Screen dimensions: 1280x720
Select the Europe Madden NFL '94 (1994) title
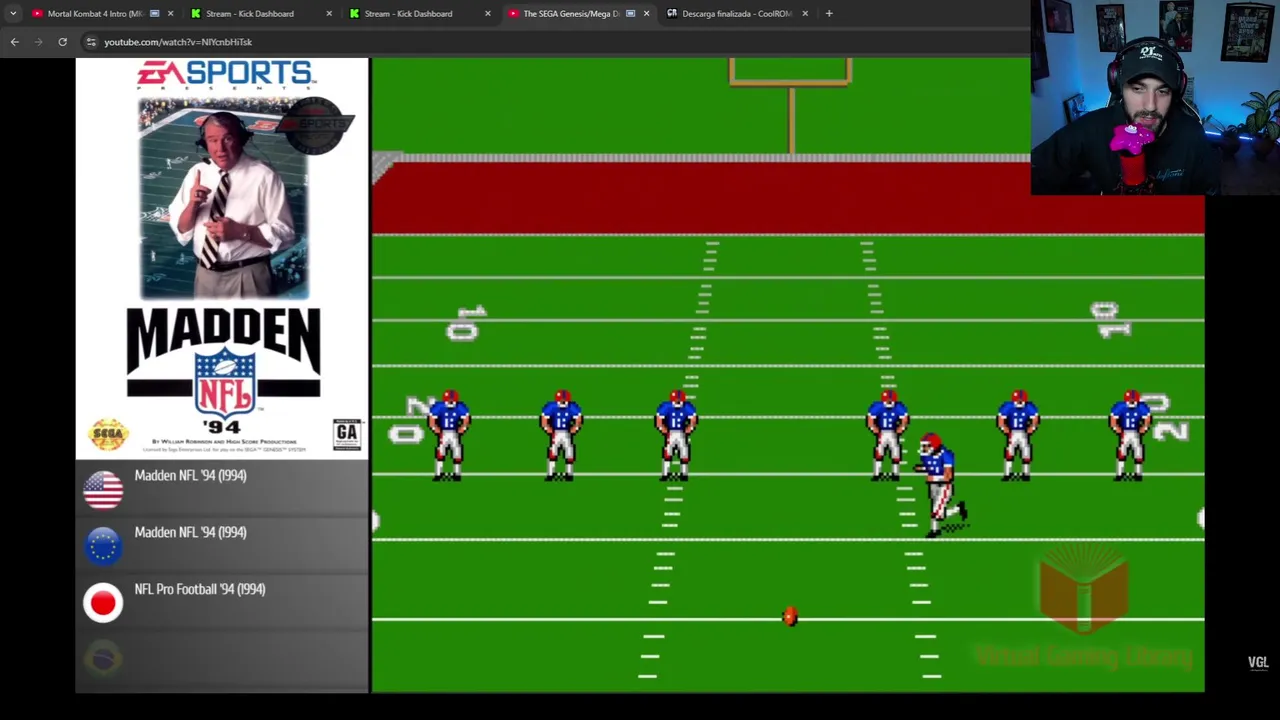pyautogui.click(x=190, y=533)
